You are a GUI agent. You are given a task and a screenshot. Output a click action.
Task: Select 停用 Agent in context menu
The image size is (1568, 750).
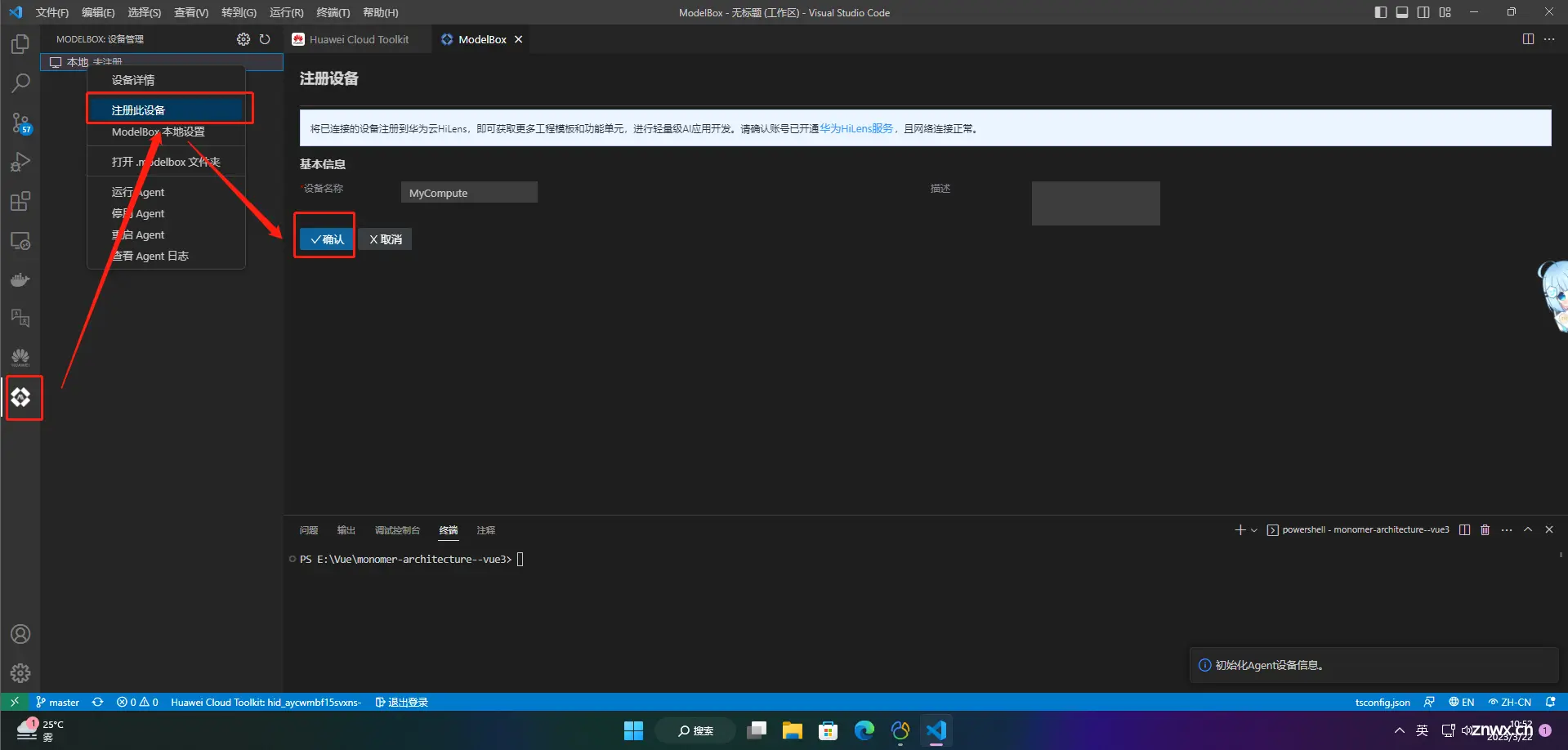click(x=166, y=213)
